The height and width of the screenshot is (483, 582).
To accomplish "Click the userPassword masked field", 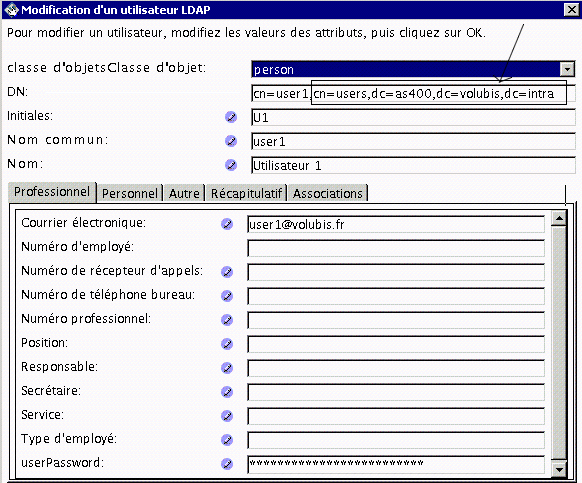I will [396, 464].
